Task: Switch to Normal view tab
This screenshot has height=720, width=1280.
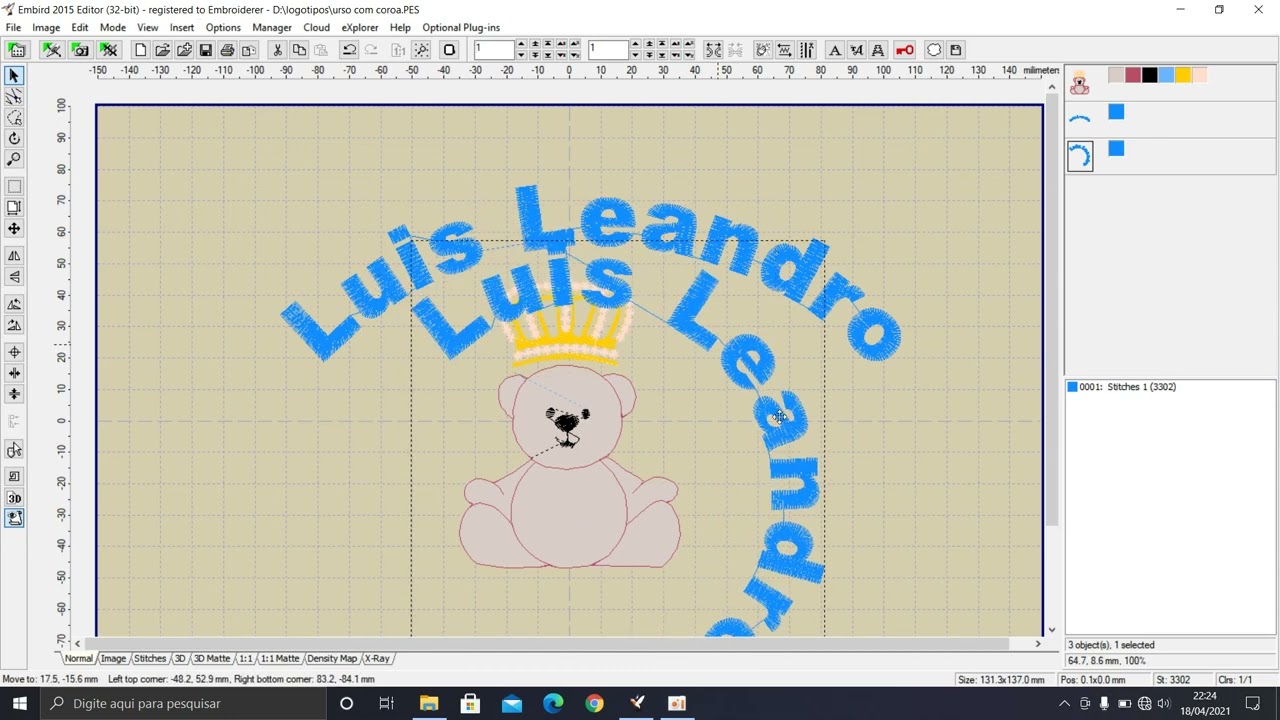Action: (x=78, y=658)
